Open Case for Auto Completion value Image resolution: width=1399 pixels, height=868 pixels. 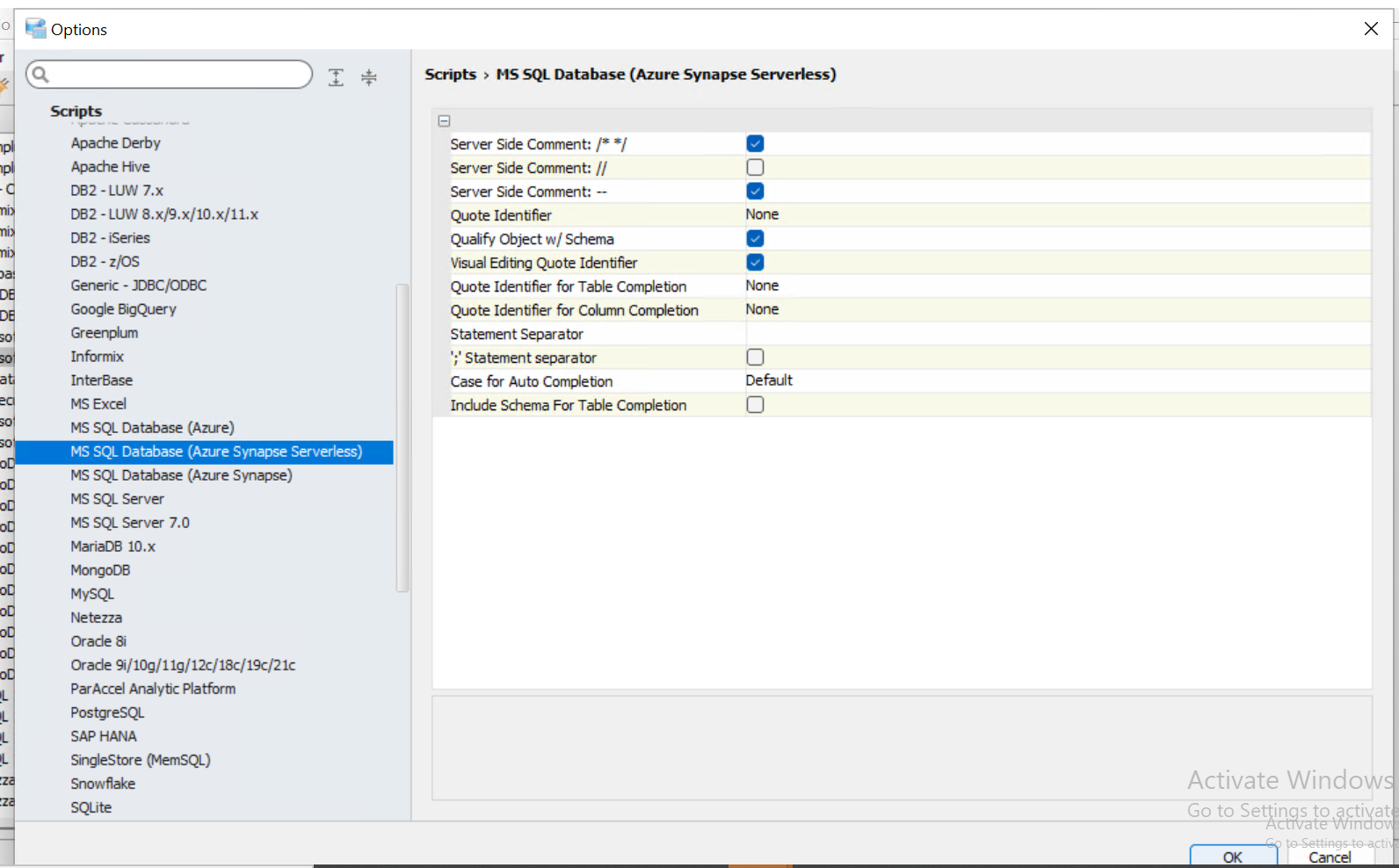pyautogui.click(x=1058, y=380)
